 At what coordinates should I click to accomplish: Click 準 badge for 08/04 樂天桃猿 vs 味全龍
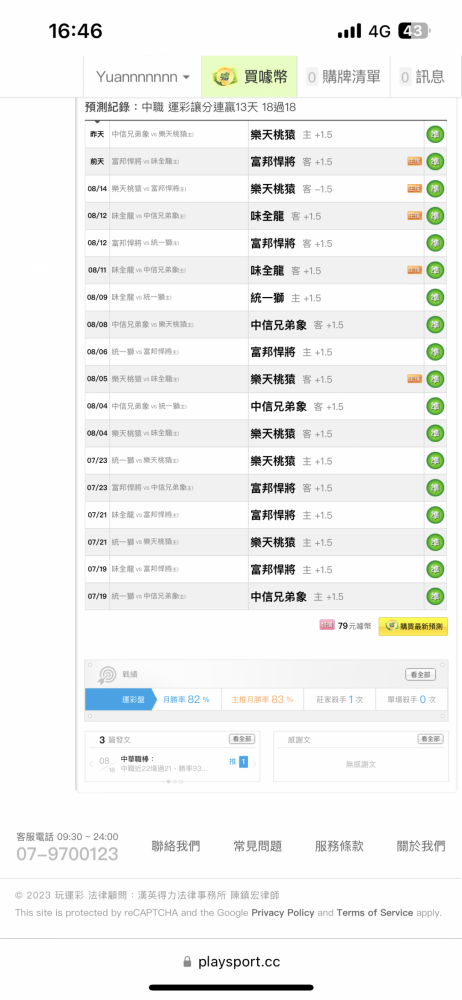[436, 434]
